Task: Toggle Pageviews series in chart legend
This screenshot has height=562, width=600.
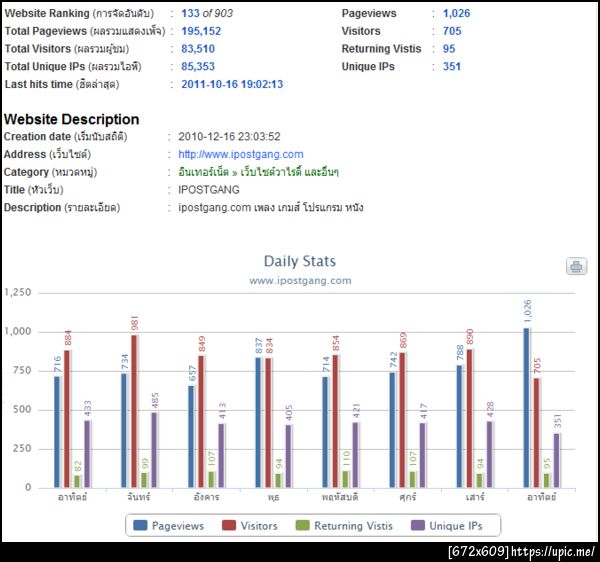Action: coord(168,525)
